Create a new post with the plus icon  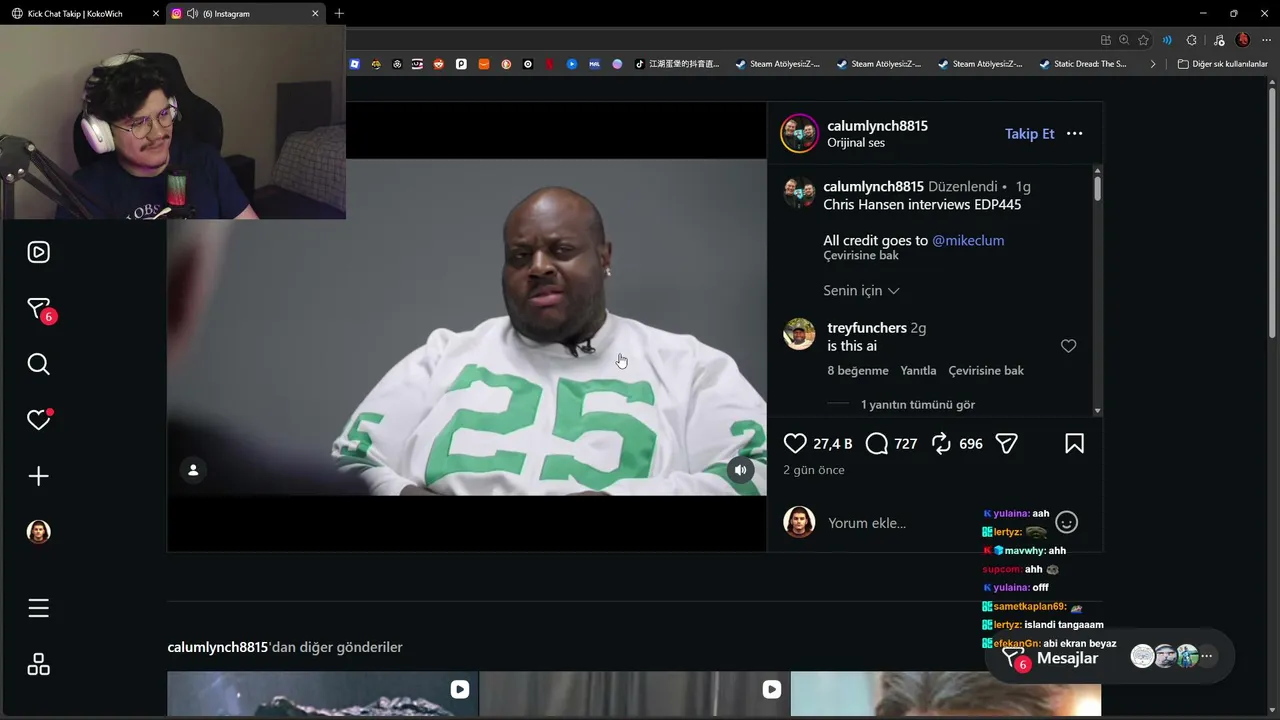tap(38, 476)
